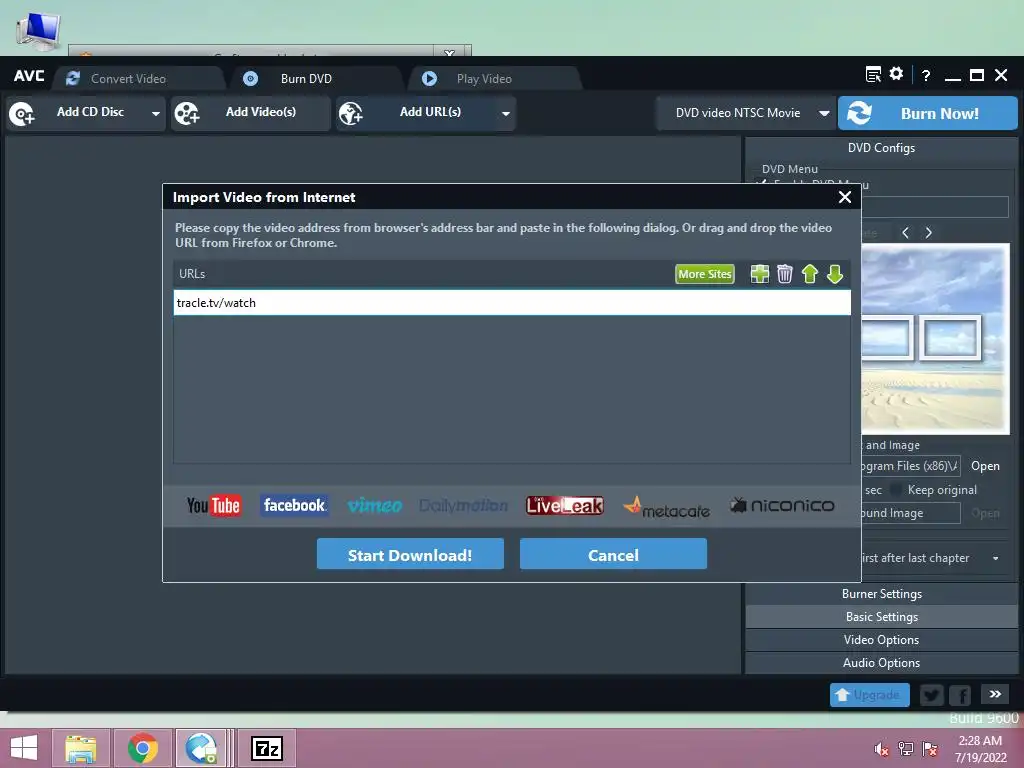Switch to the Convert Video tab
Viewport: 1024px width, 768px height.
(x=138, y=78)
